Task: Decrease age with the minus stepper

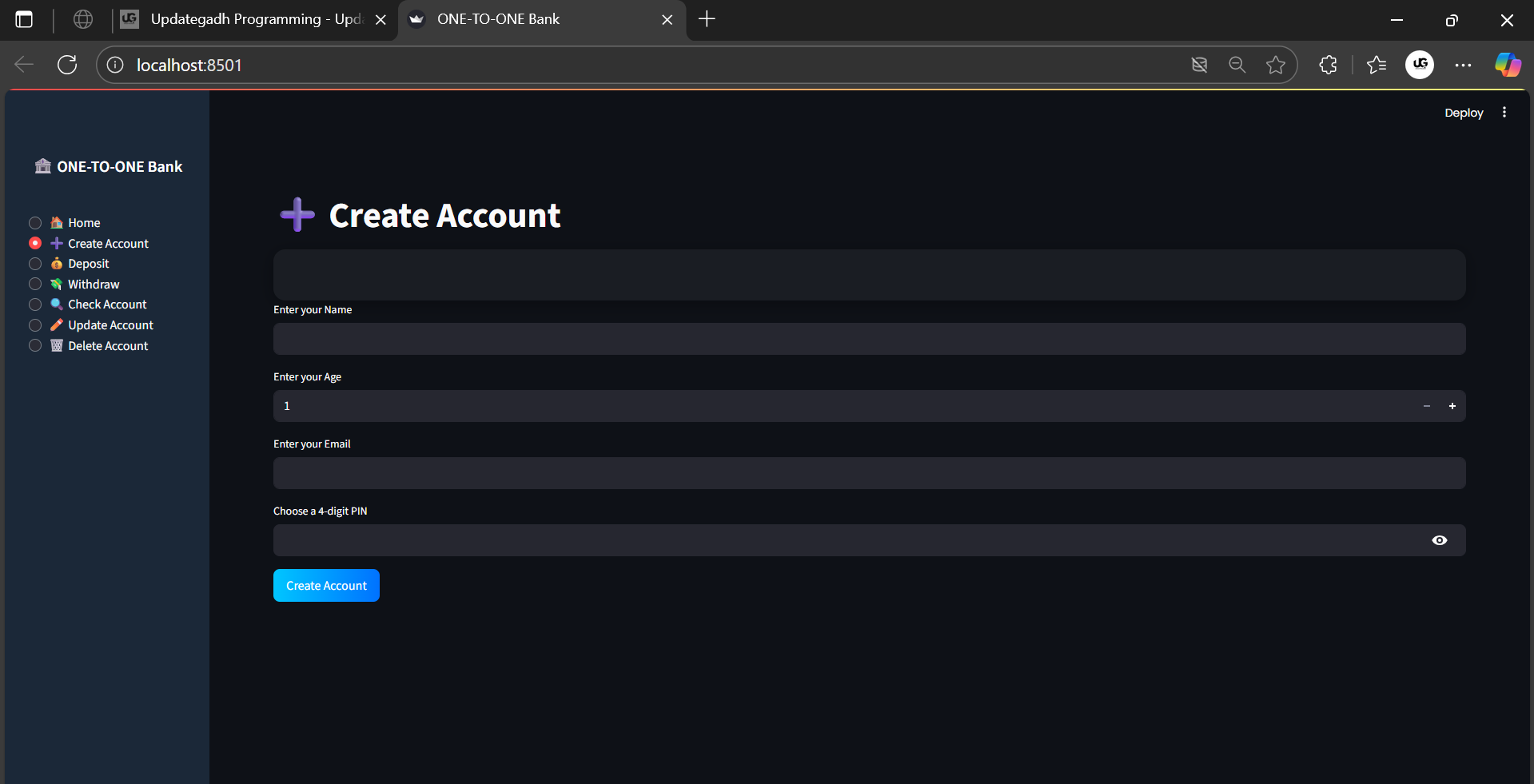Action: pyautogui.click(x=1427, y=406)
